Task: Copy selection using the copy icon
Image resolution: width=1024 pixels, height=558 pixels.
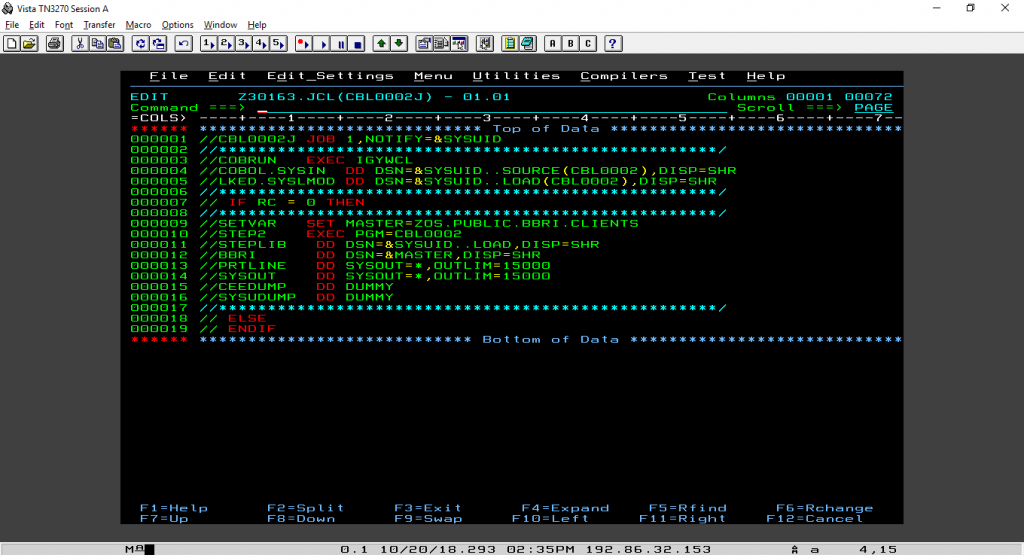Action: coord(97,44)
